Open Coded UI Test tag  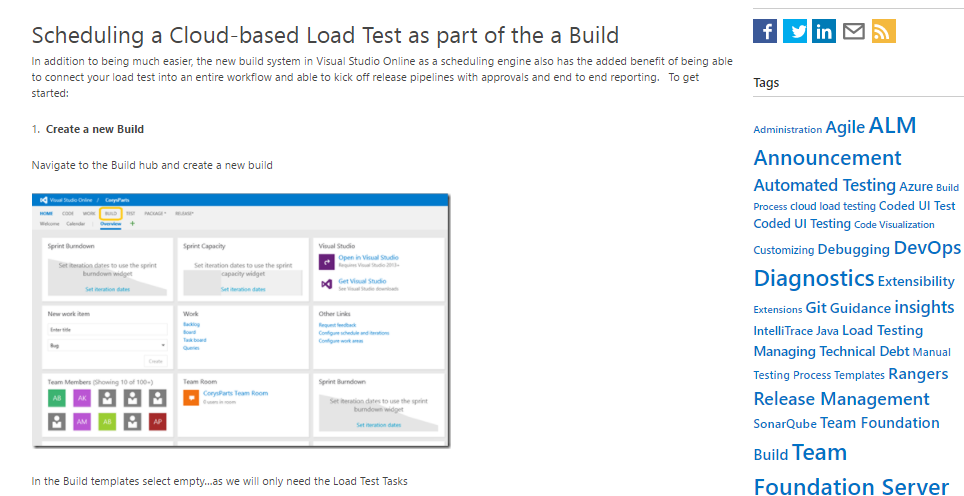tap(917, 206)
